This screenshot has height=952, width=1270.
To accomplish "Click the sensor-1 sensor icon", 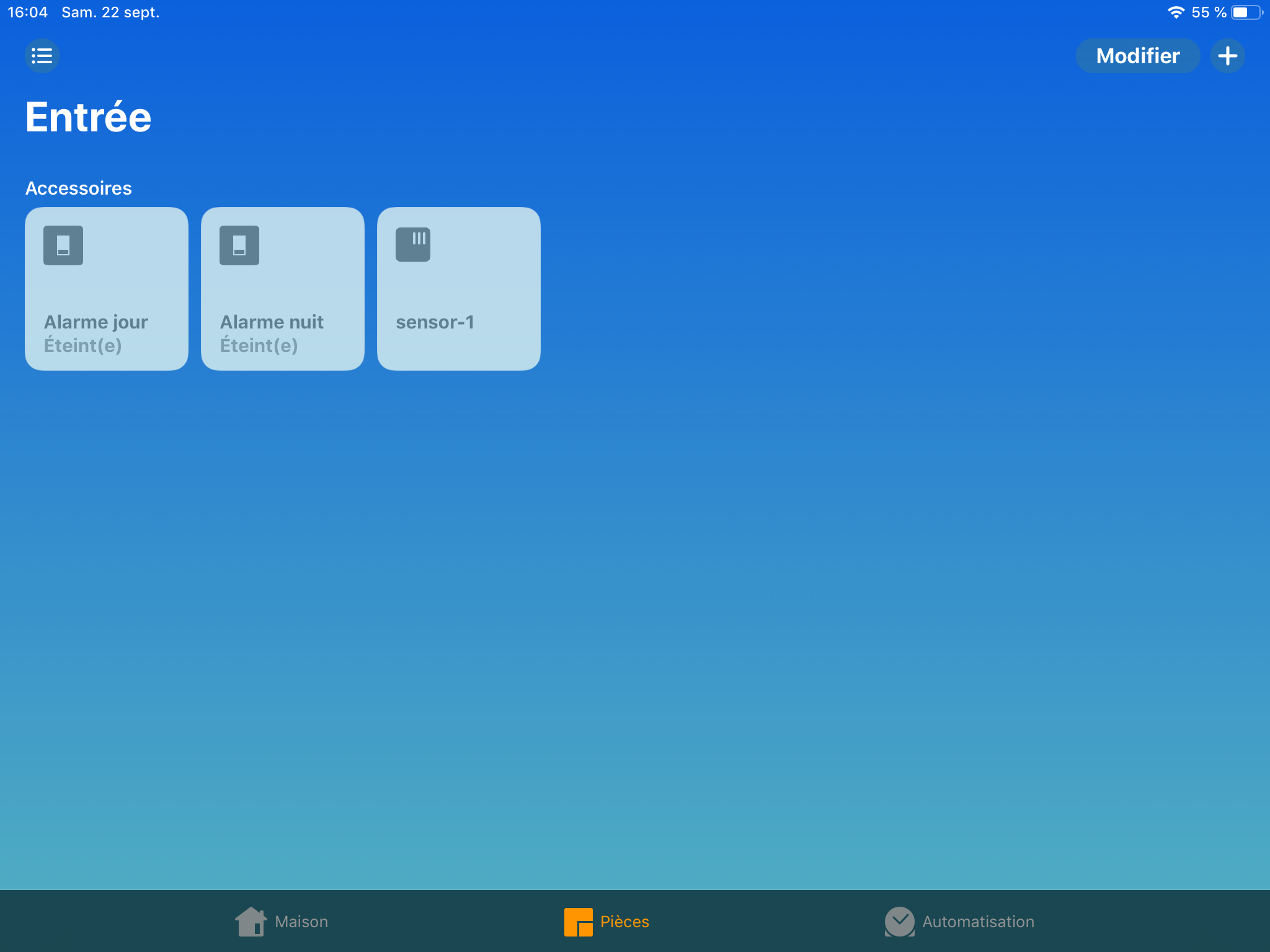I will [413, 245].
